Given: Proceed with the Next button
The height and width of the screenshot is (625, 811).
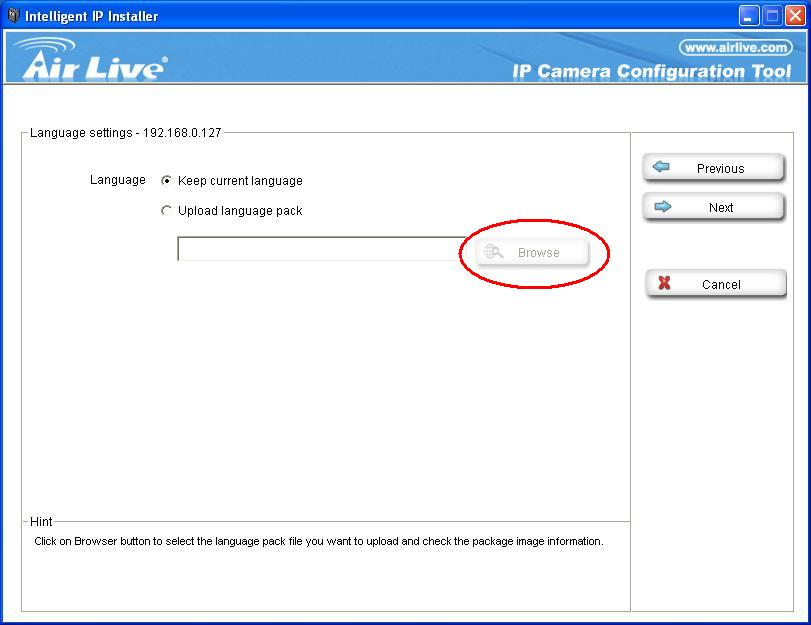Looking at the screenshot, I should tap(713, 207).
